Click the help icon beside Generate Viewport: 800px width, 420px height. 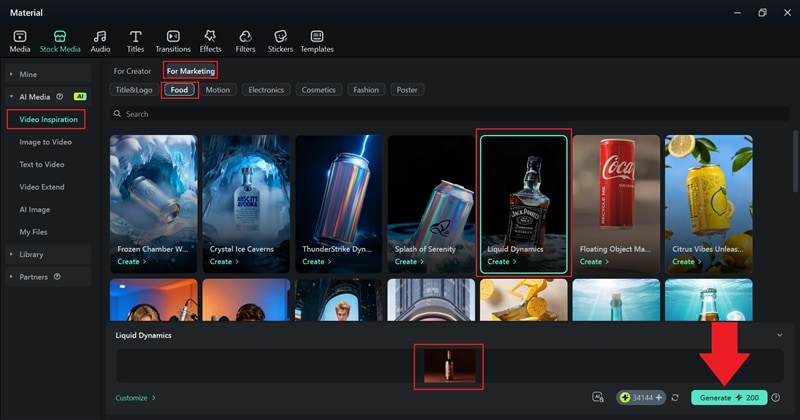pyautogui.click(x=776, y=398)
